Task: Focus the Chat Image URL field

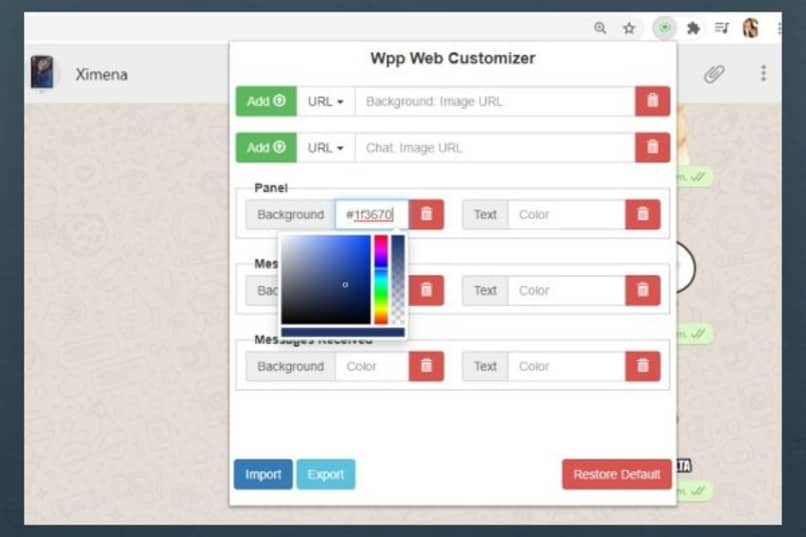Action: pyautogui.click(x=495, y=147)
